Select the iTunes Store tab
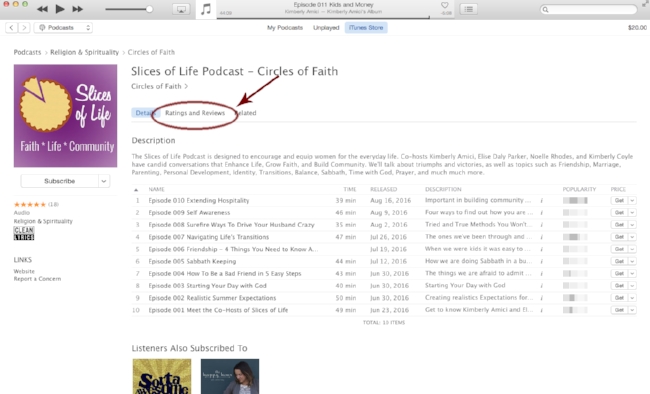The width and height of the screenshot is (650, 394). coord(366,27)
